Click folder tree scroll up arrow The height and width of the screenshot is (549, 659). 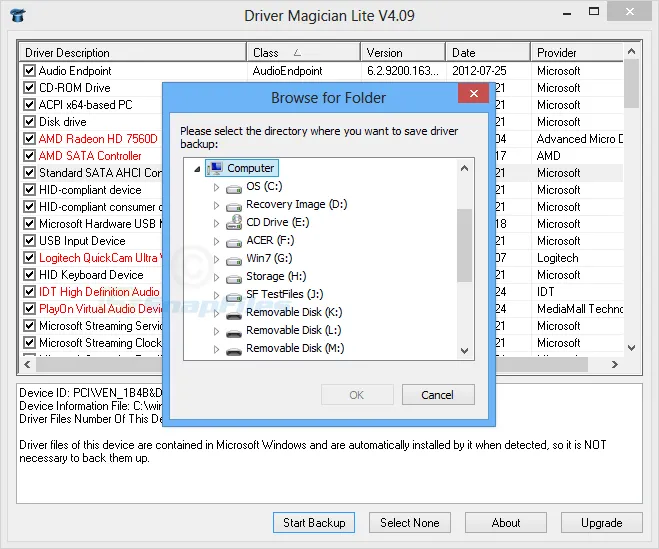[464, 169]
